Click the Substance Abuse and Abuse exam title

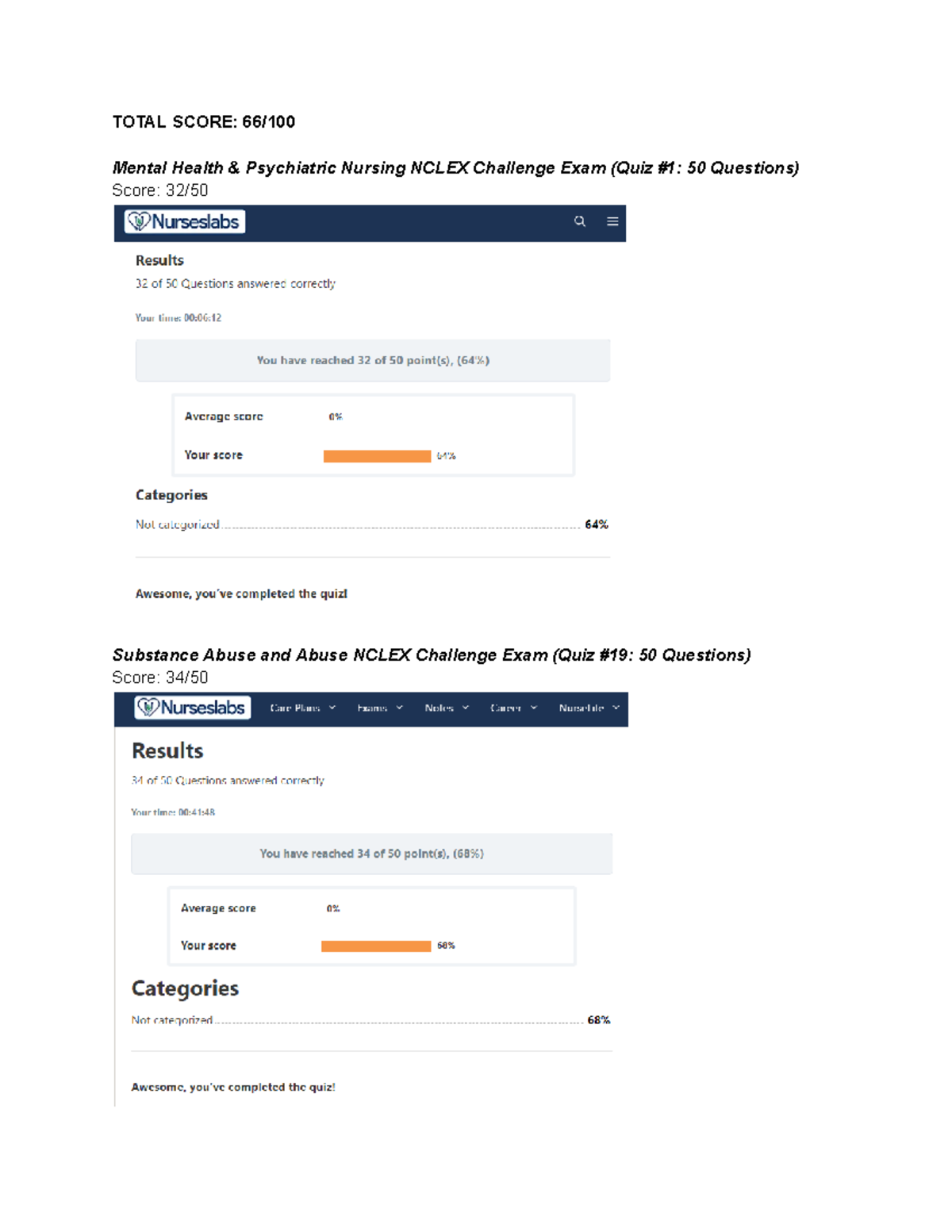[431, 655]
